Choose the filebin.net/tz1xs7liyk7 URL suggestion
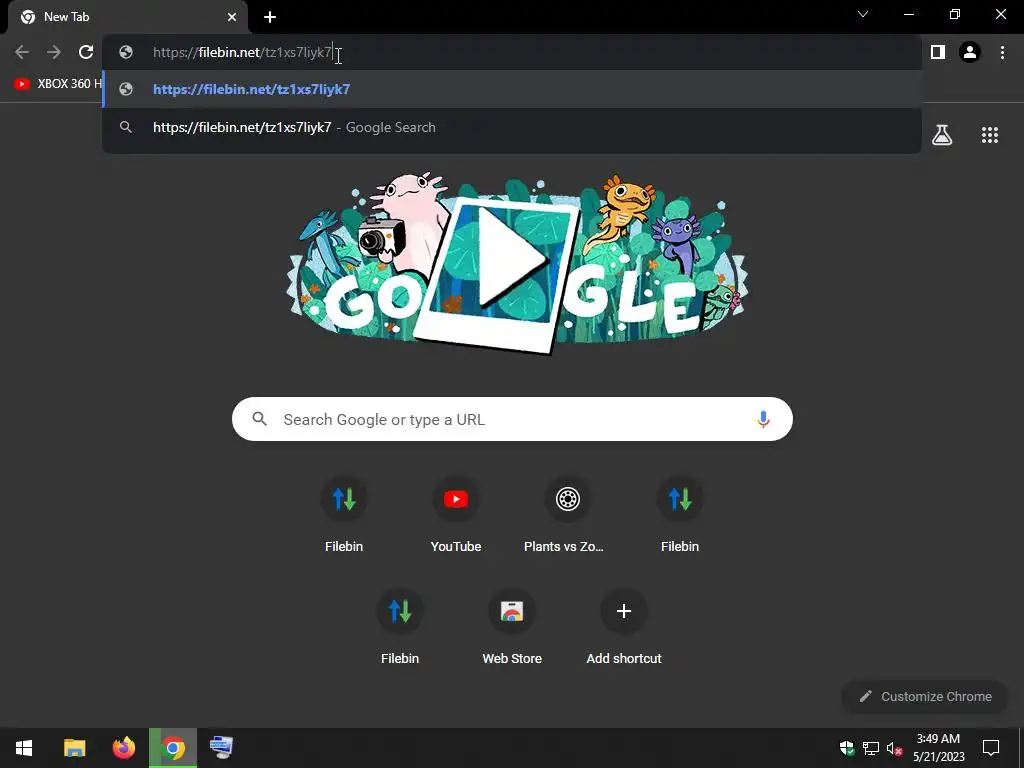The width and height of the screenshot is (1024, 768). click(512, 89)
